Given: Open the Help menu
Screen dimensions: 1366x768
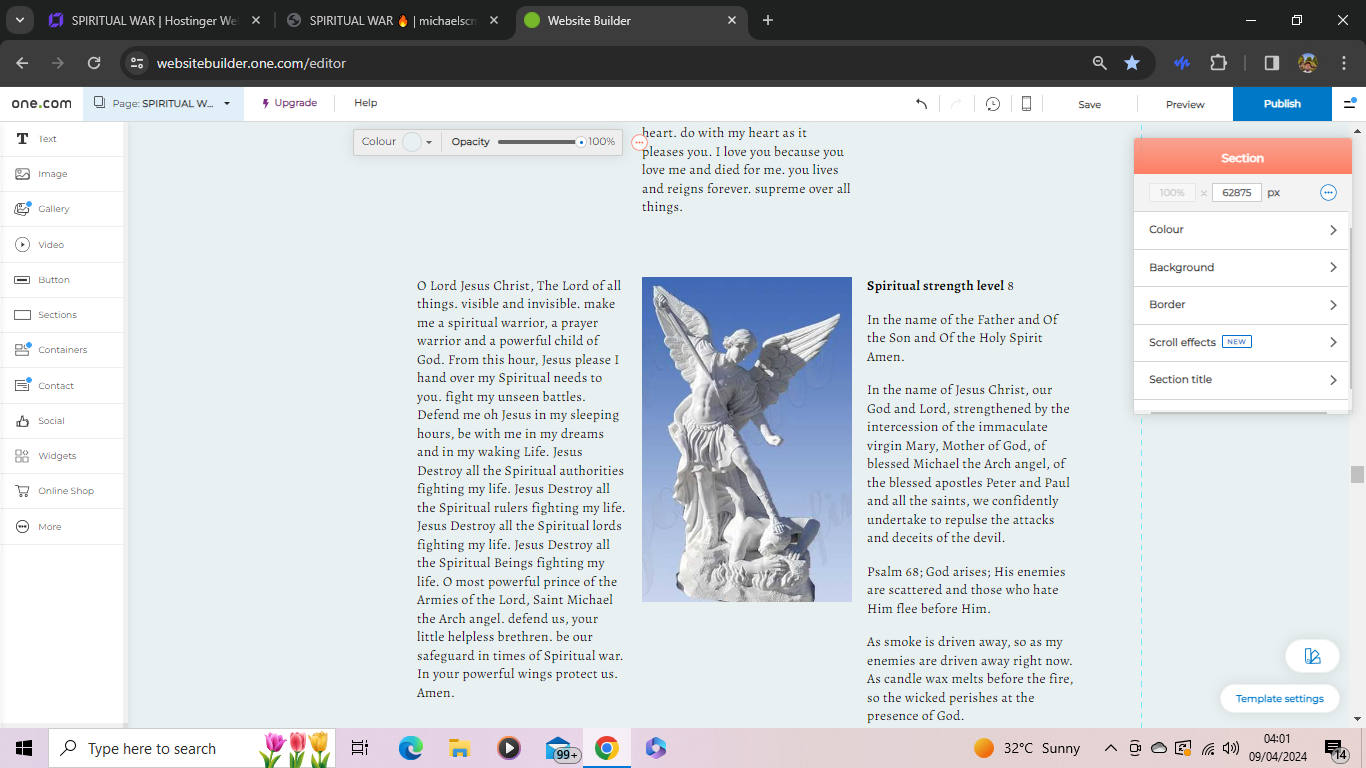Looking at the screenshot, I should click(366, 103).
